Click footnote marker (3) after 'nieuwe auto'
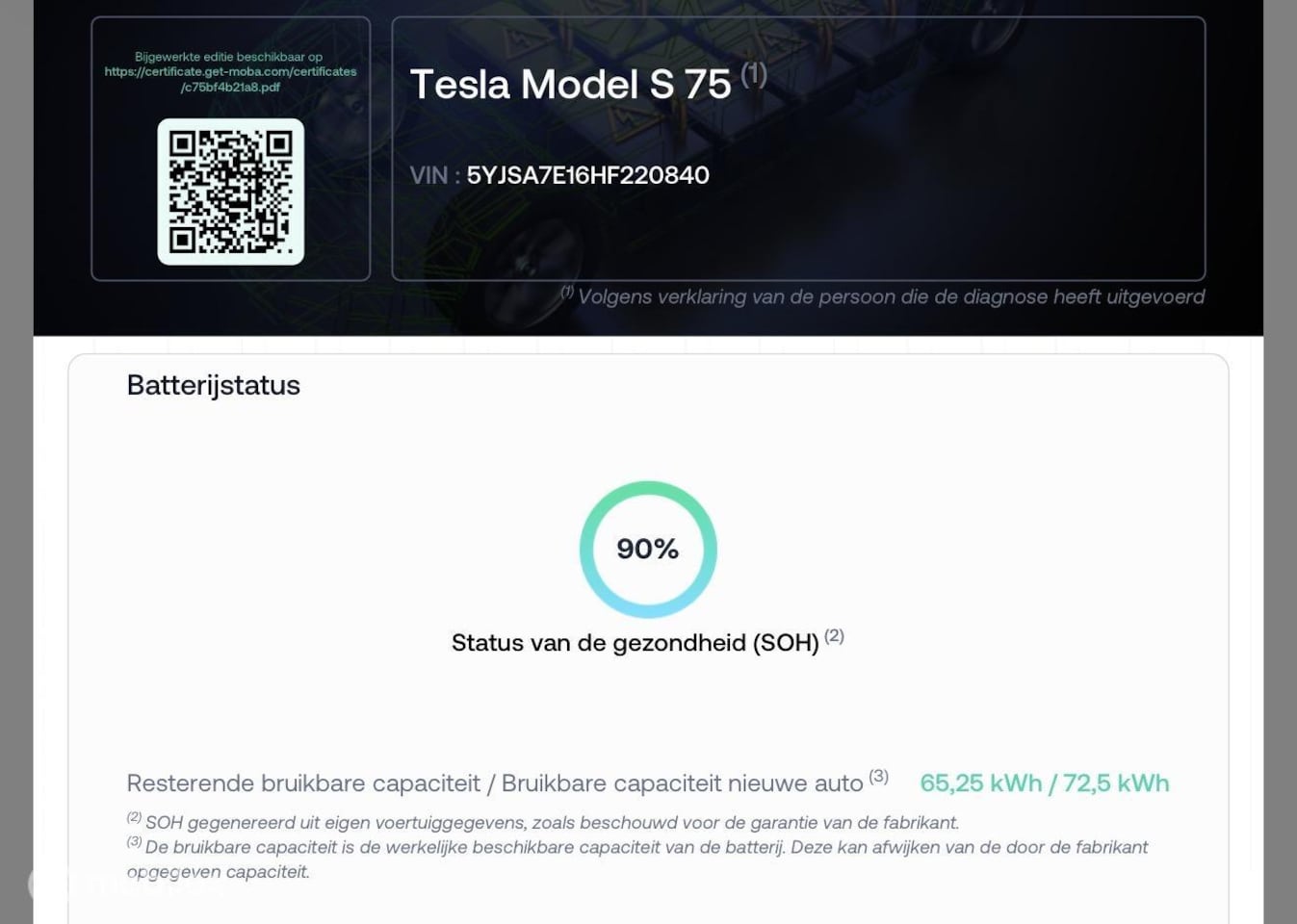The width and height of the screenshot is (1297, 924). 878,776
